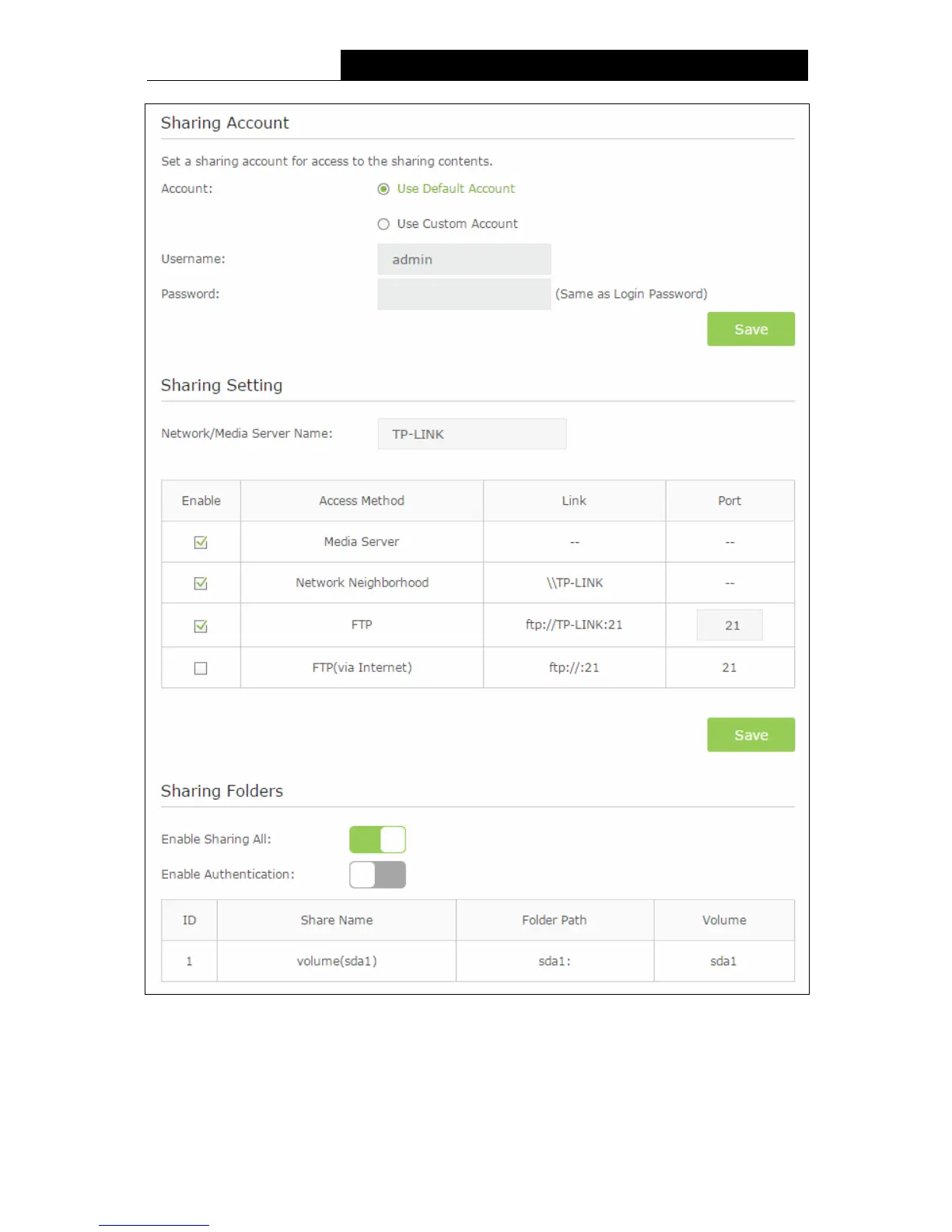Click the Share Name column header
The width and height of the screenshot is (952, 1232).
coord(337,920)
